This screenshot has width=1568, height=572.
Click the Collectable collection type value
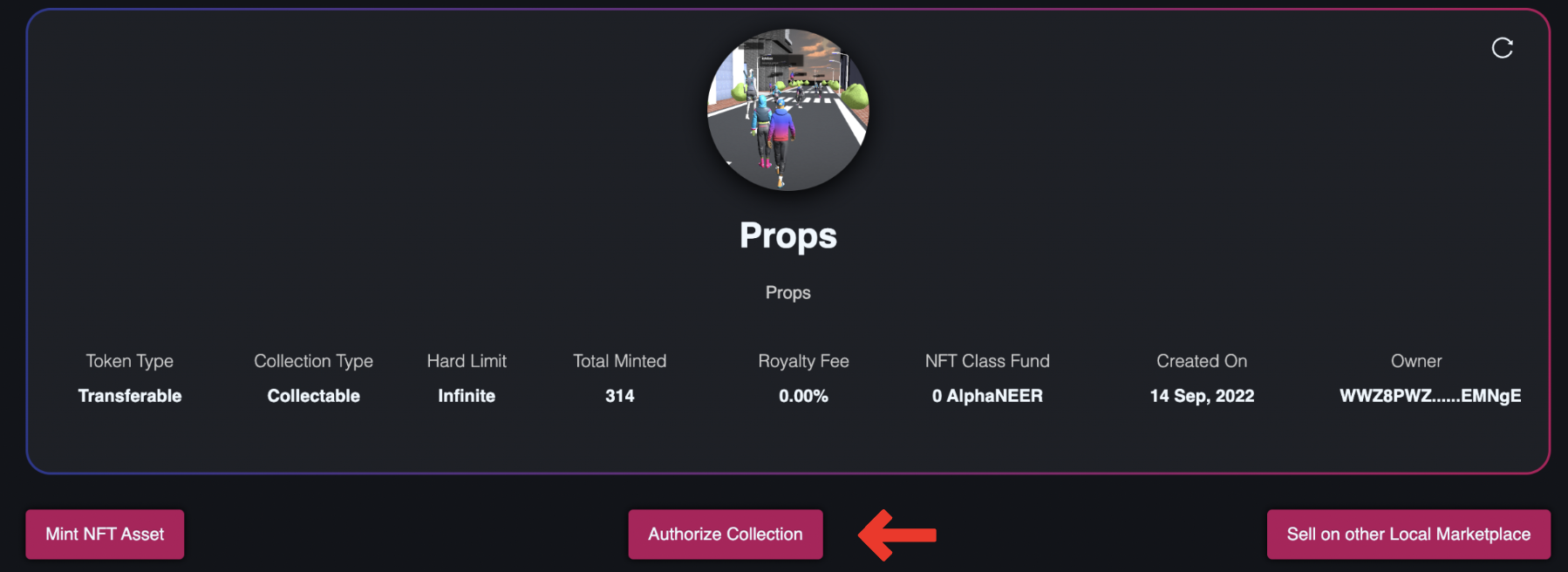coord(313,396)
